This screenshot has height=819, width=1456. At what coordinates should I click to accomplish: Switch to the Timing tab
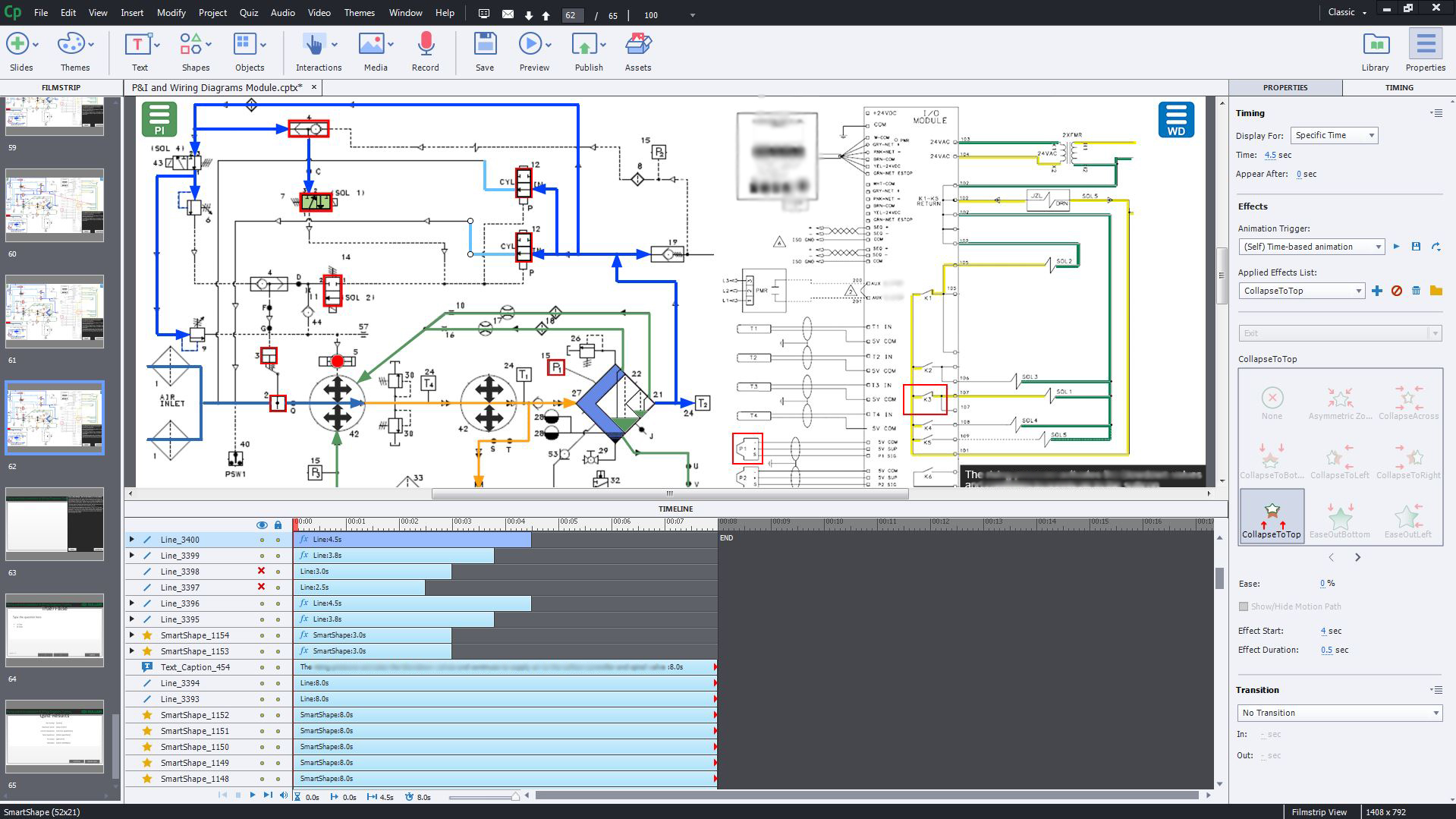point(1398,87)
